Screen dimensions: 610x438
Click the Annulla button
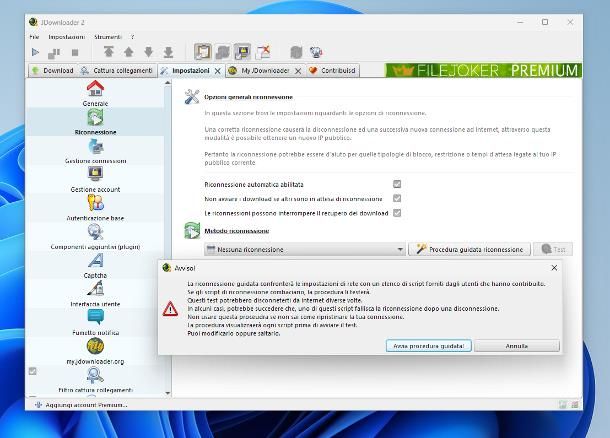tap(517, 346)
